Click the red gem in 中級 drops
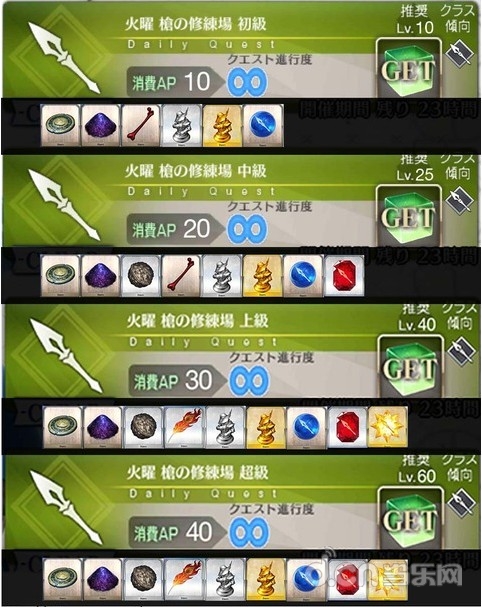Image resolution: width=482 pixels, height=607 pixels. (x=343, y=276)
